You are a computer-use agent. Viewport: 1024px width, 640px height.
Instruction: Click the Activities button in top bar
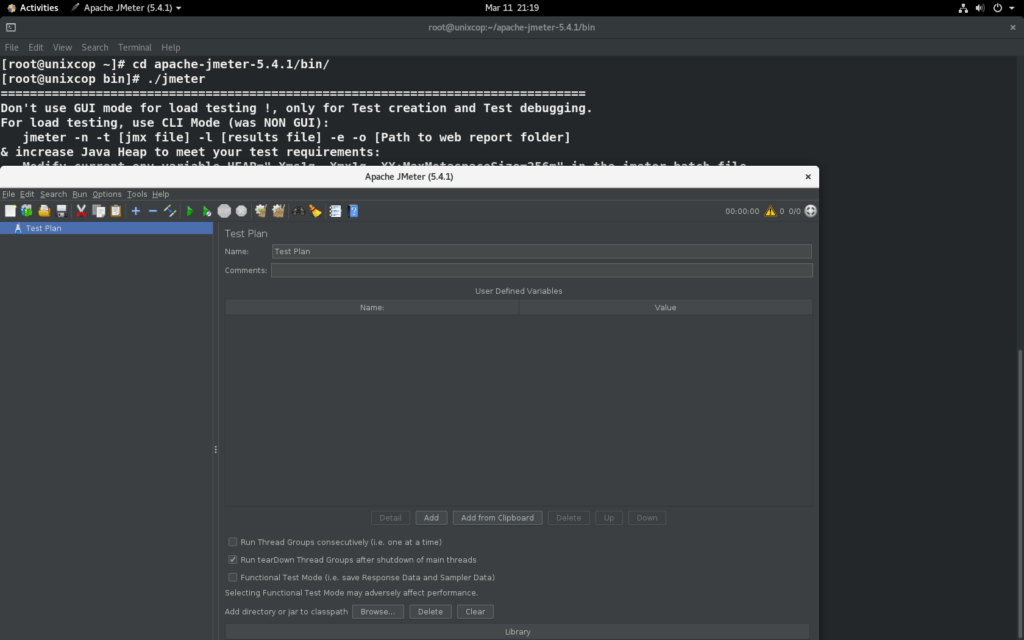coord(32,8)
